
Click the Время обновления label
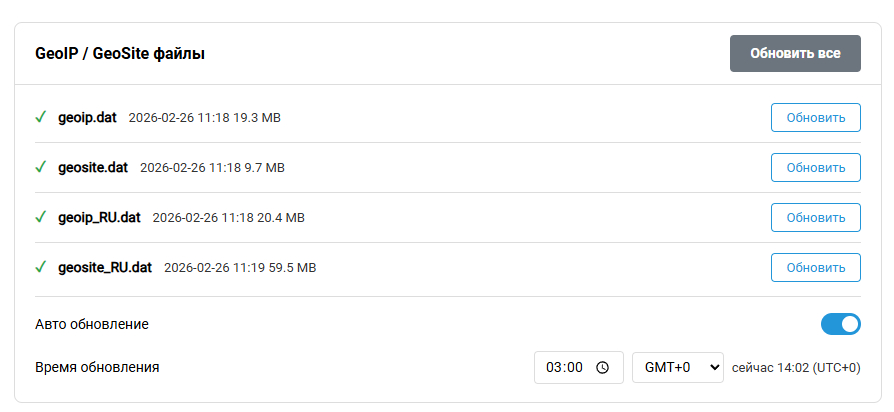97,367
